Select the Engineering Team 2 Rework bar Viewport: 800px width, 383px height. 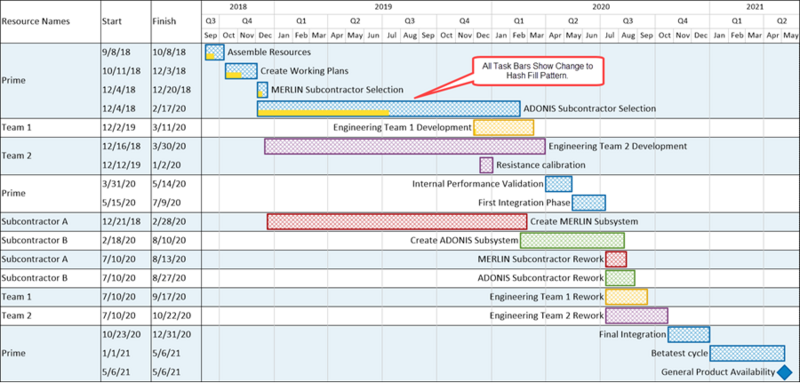pyautogui.click(x=637, y=316)
